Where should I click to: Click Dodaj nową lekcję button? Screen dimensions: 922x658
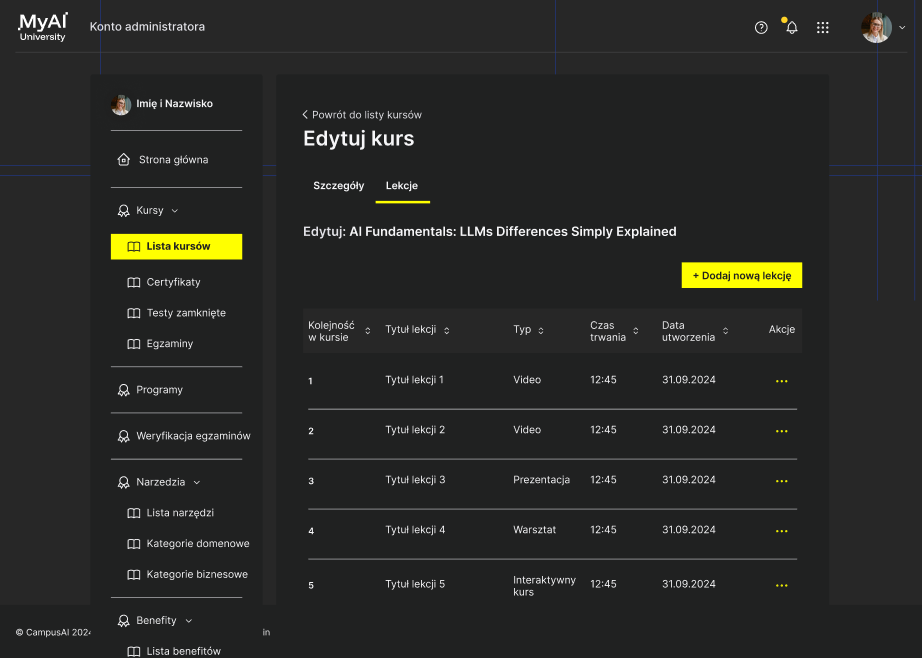pyautogui.click(x=741, y=275)
